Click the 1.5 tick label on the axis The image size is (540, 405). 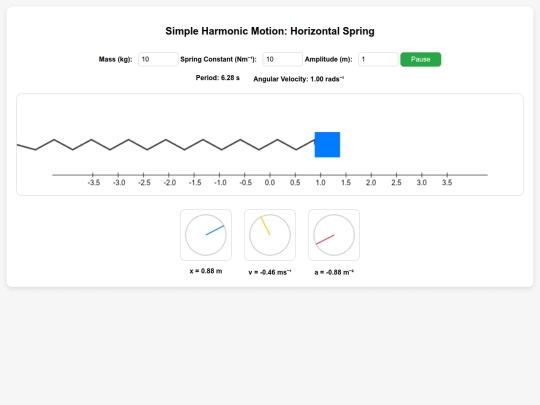pyautogui.click(x=346, y=183)
